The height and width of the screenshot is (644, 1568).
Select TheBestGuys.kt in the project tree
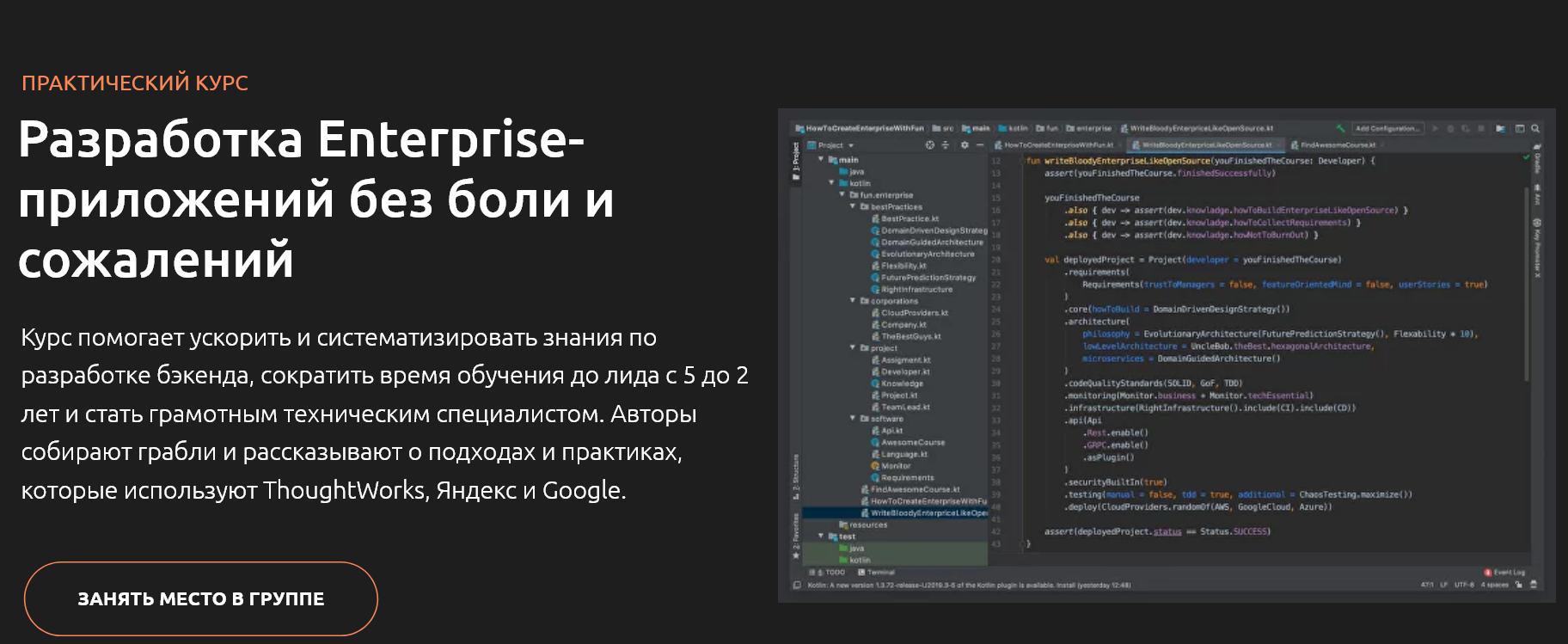911,336
